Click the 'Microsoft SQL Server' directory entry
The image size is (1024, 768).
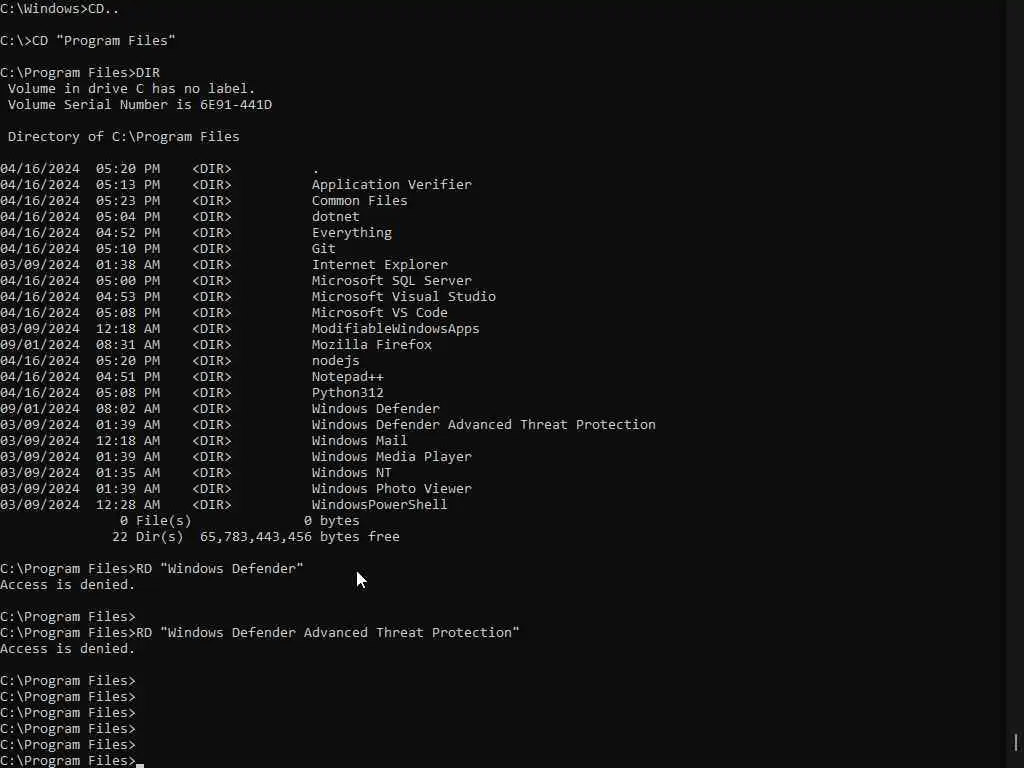pyautogui.click(x=391, y=281)
